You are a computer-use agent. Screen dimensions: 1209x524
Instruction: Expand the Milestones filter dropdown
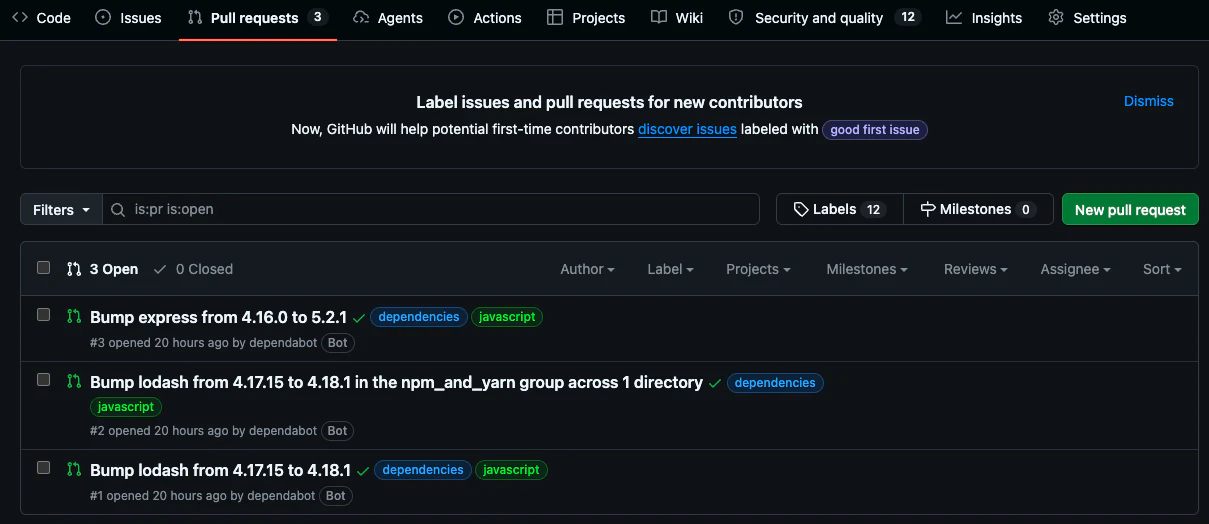click(867, 269)
